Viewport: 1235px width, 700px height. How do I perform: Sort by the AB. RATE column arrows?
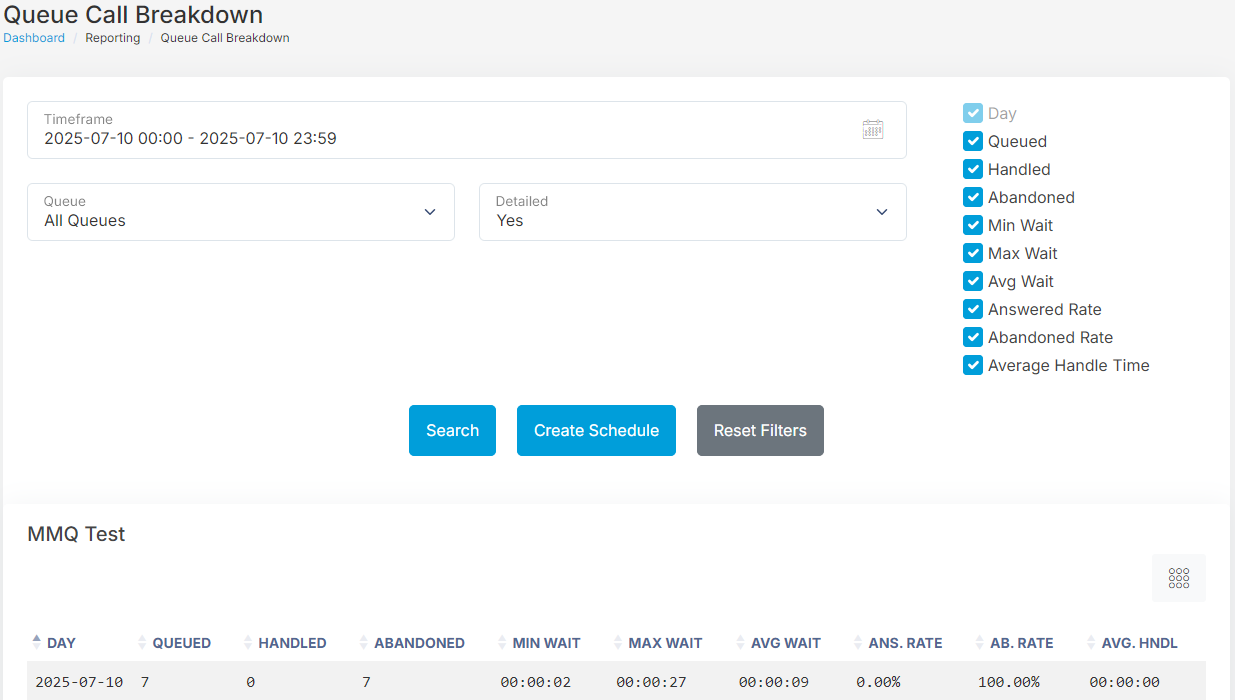(x=980, y=643)
